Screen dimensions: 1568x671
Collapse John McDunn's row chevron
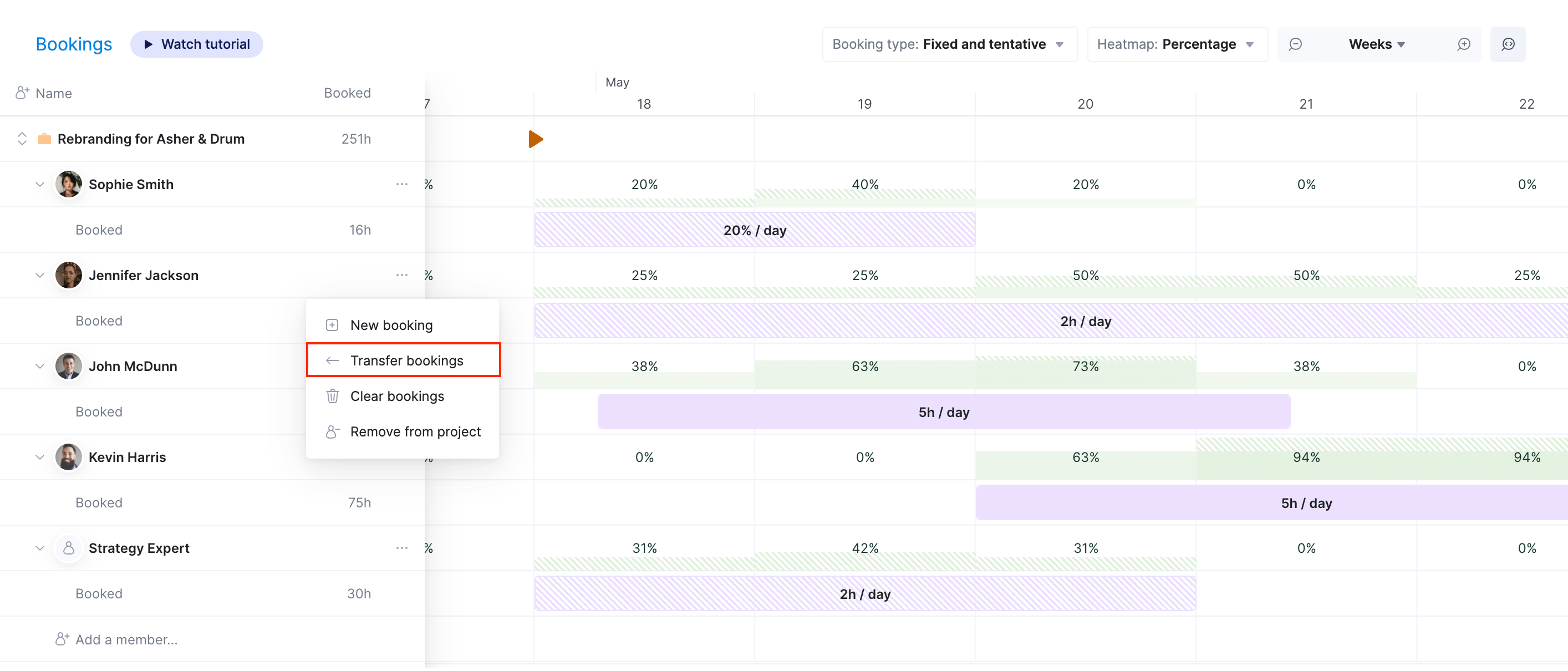coord(39,367)
